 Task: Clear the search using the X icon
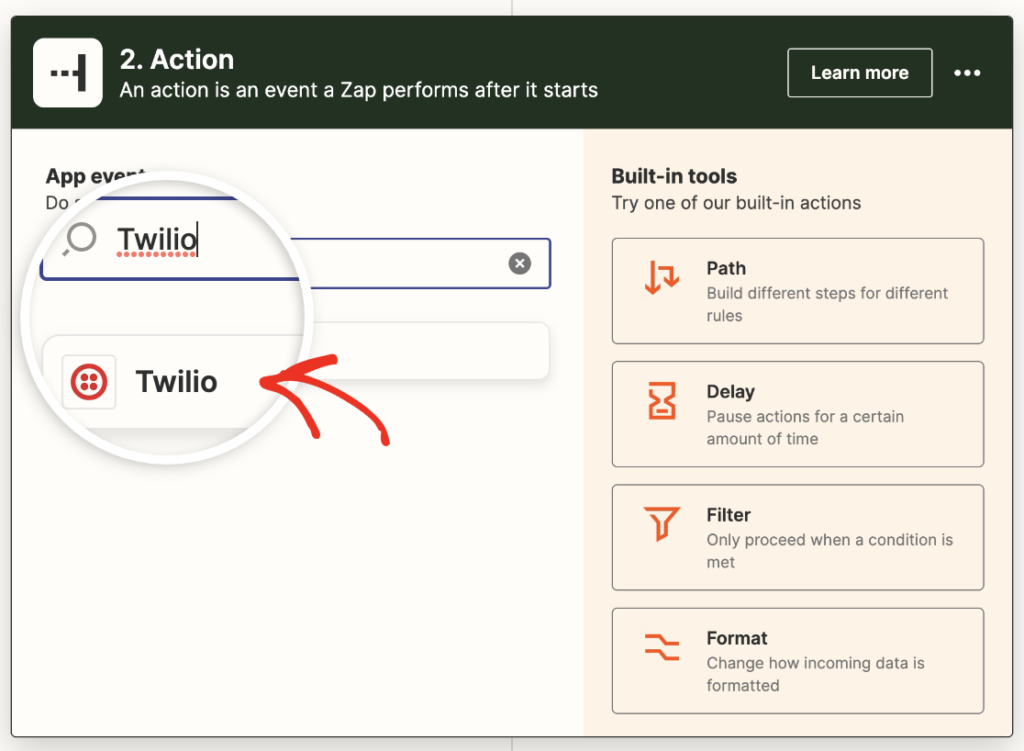coord(519,263)
